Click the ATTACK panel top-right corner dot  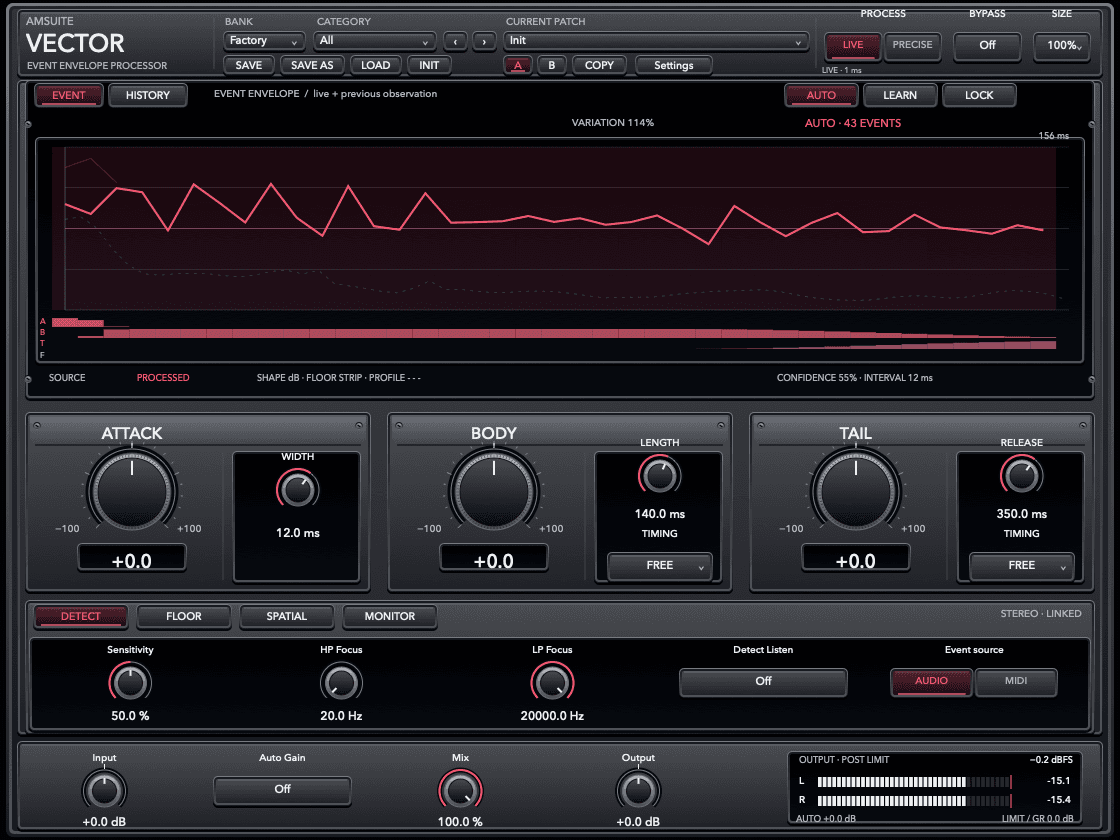click(359, 426)
